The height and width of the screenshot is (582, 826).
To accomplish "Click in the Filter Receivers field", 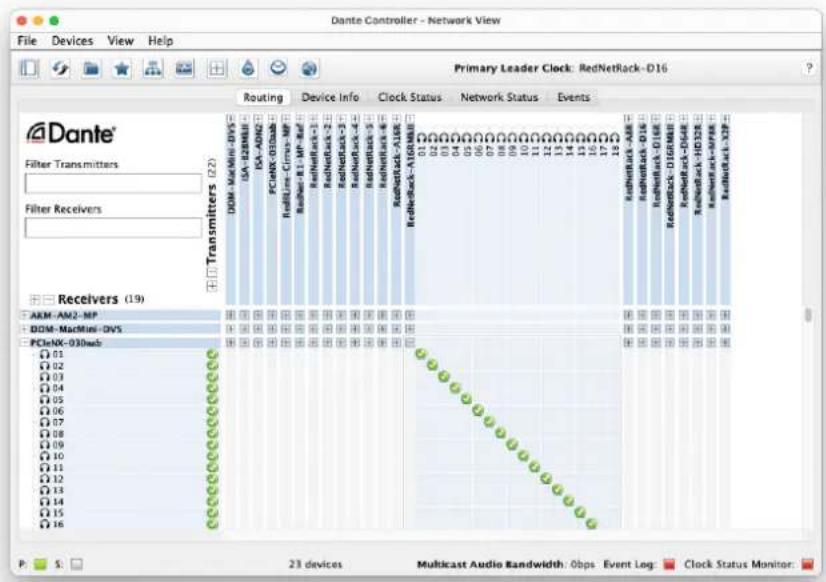I will pos(113,228).
